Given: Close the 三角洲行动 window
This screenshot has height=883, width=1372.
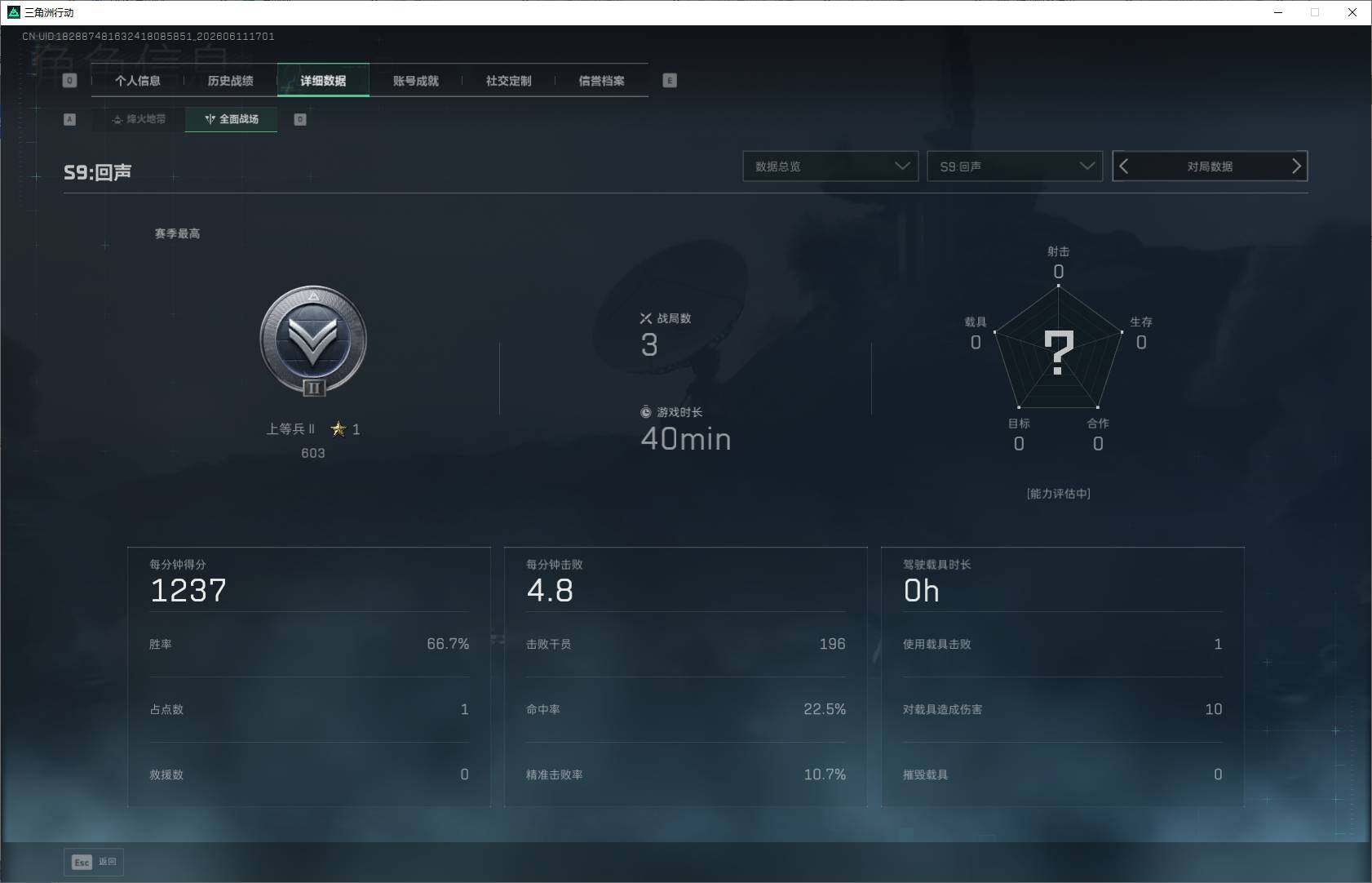Looking at the screenshot, I should [x=1352, y=12].
